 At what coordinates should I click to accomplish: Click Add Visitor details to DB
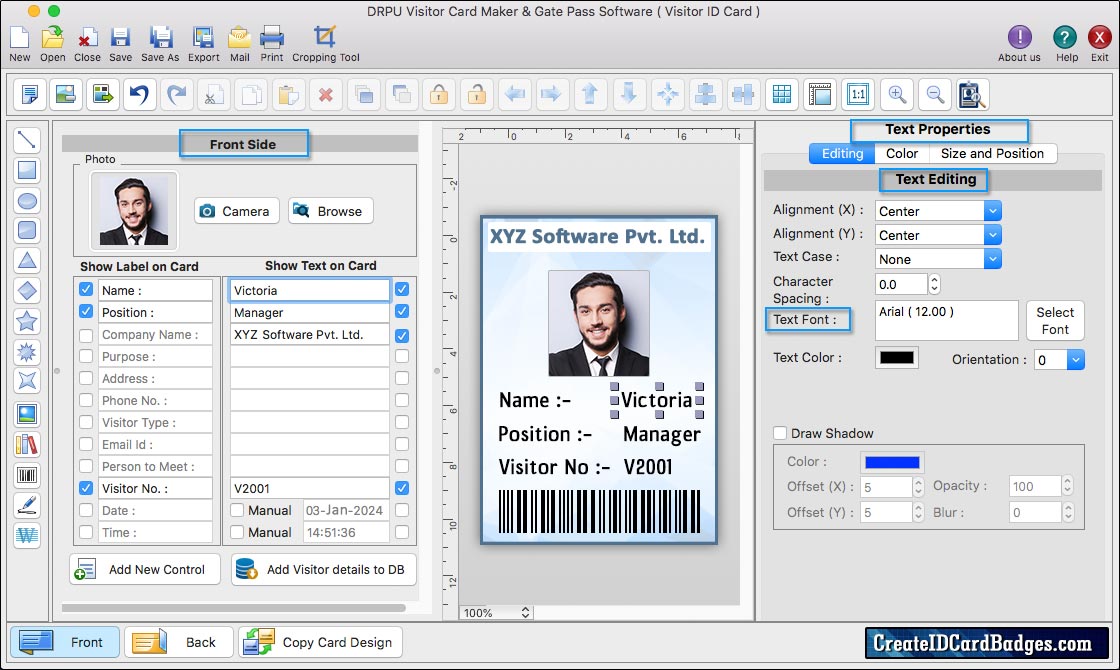click(x=324, y=569)
